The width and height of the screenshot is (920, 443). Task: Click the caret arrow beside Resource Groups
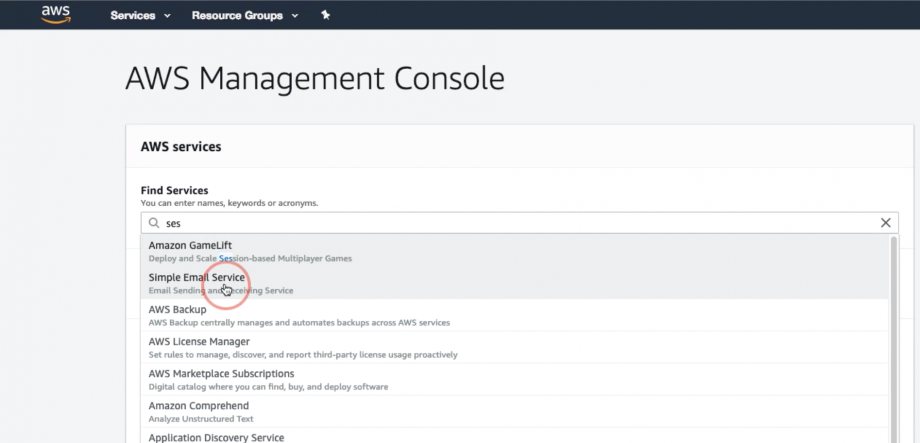(x=294, y=16)
